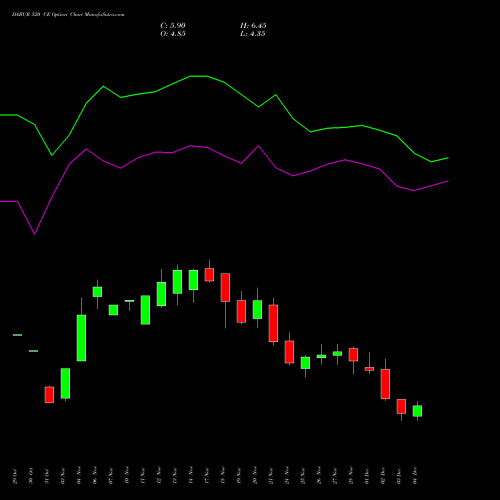Select the '04 Dec' axis date label
The image size is (500, 500).
(415, 476)
